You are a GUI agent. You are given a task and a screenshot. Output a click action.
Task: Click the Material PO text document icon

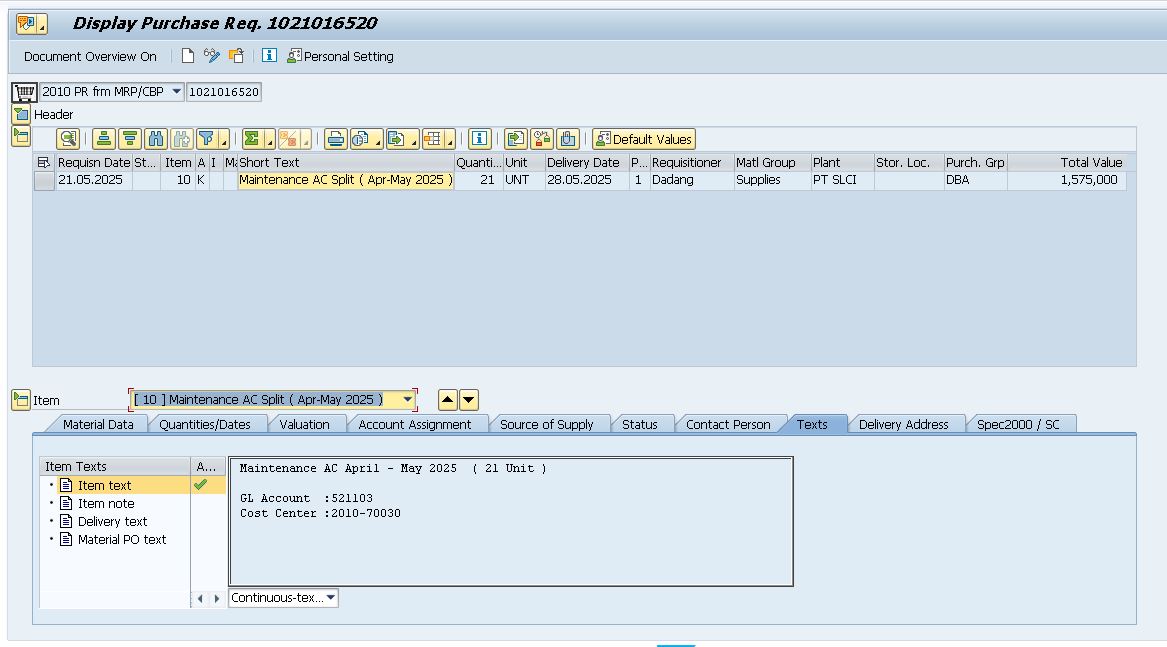click(x=66, y=539)
